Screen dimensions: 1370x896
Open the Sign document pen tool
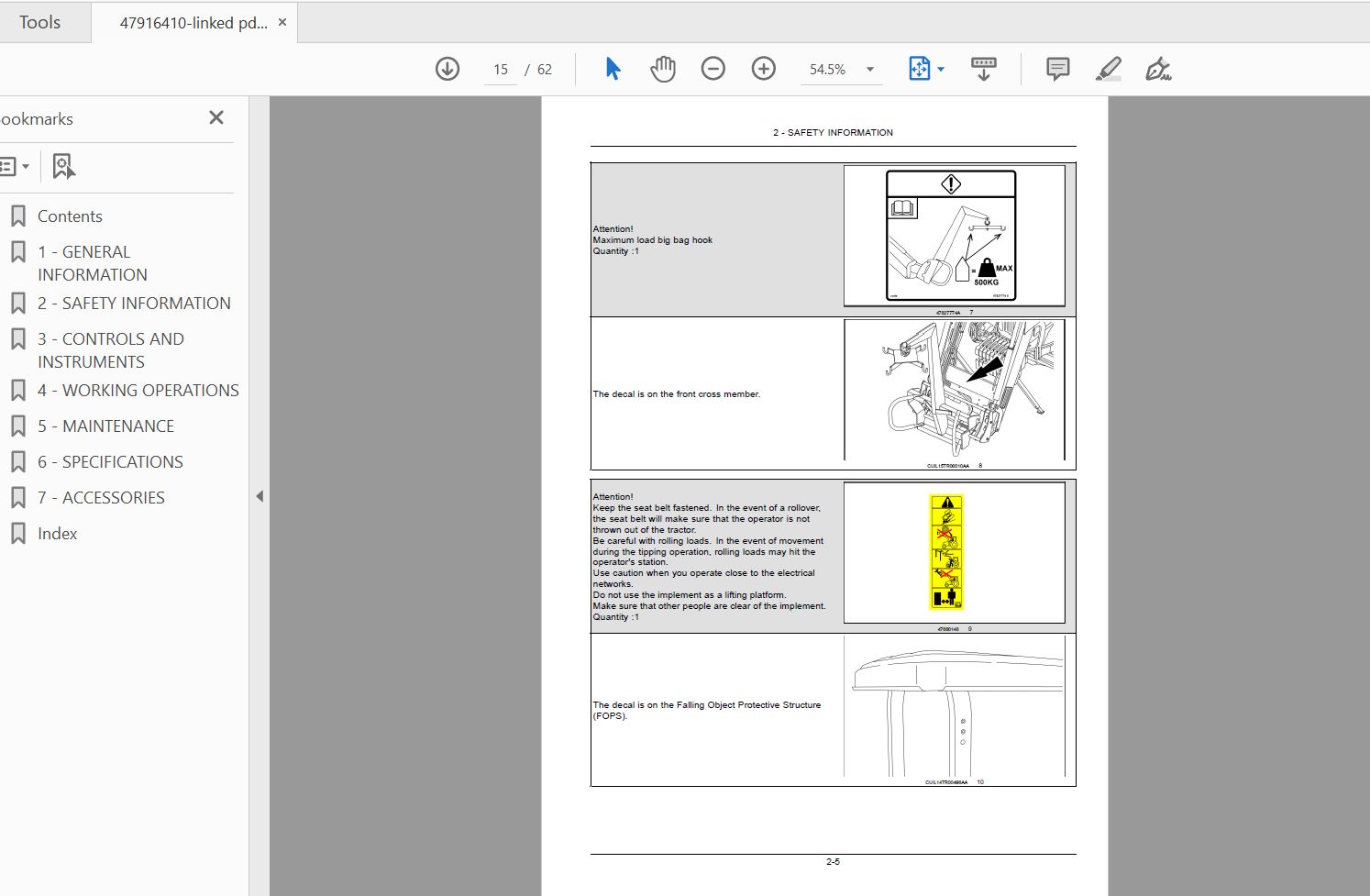[1157, 69]
